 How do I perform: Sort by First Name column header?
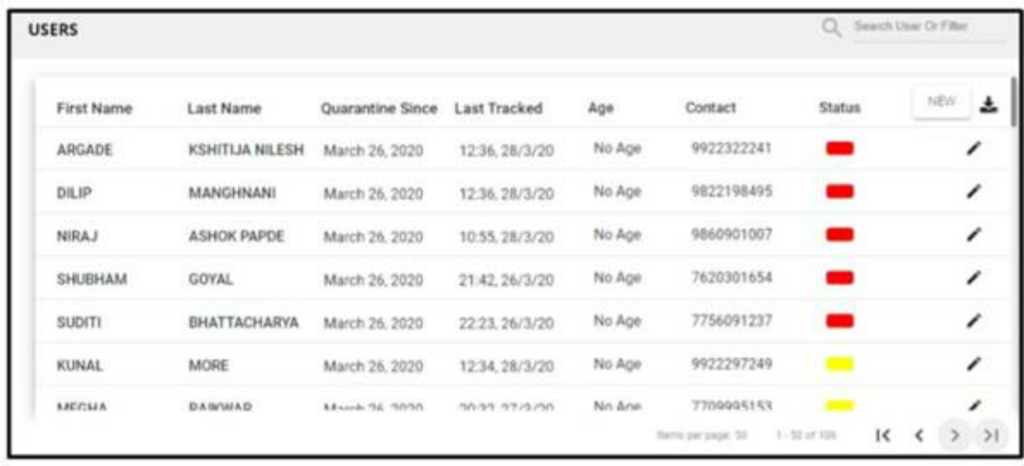point(94,108)
